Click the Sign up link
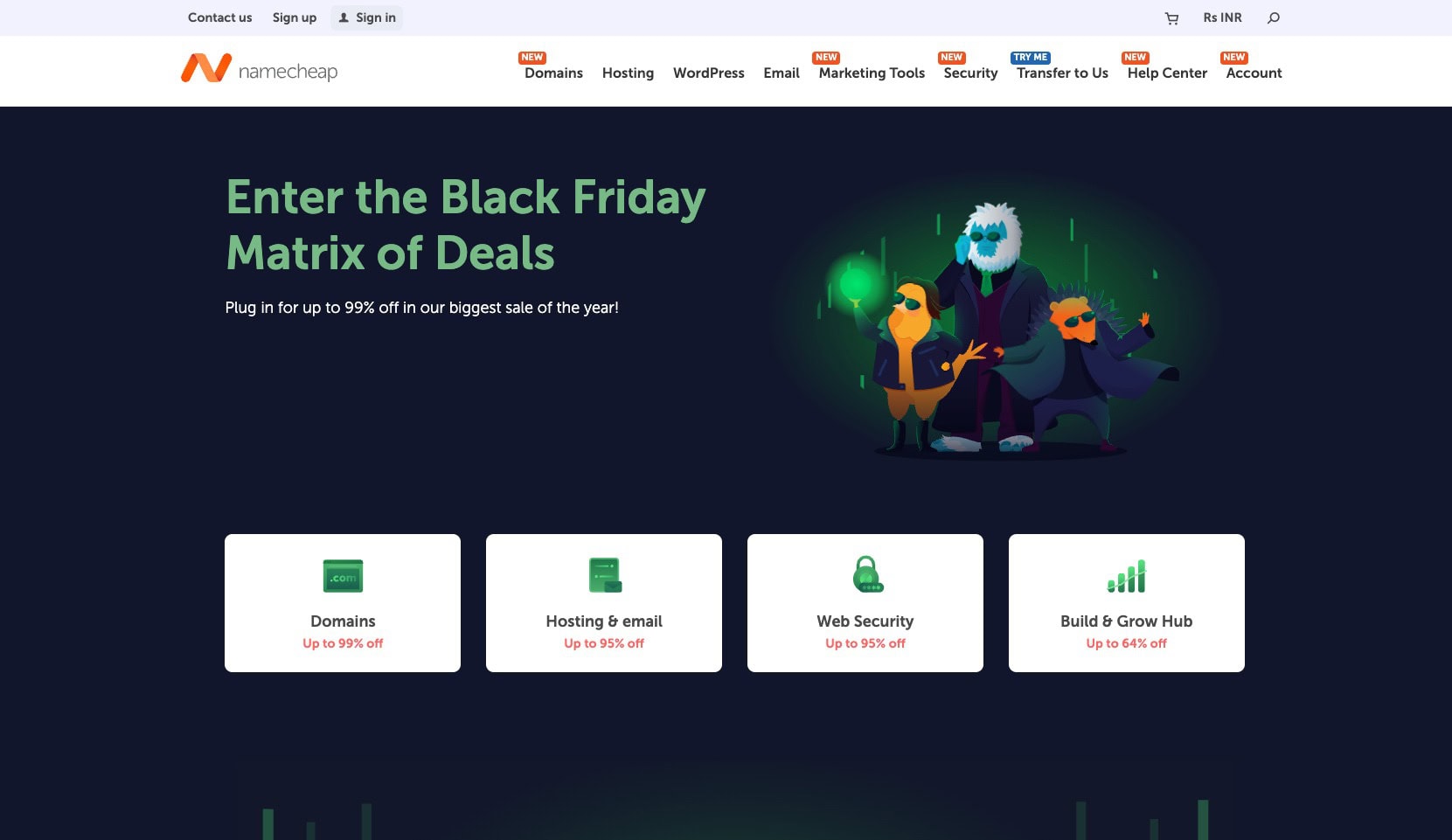Viewport: 1452px width, 840px height. pos(295,17)
